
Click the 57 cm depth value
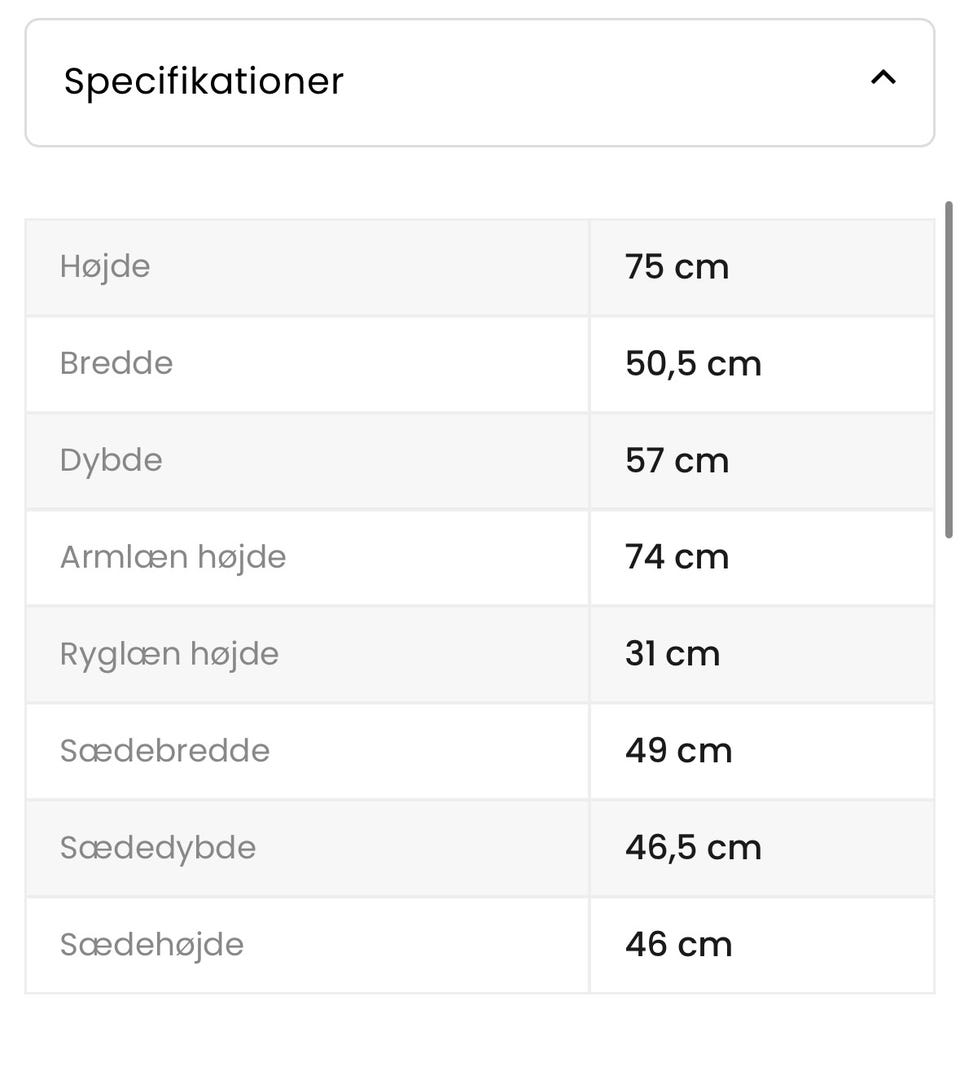pos(677,460)
